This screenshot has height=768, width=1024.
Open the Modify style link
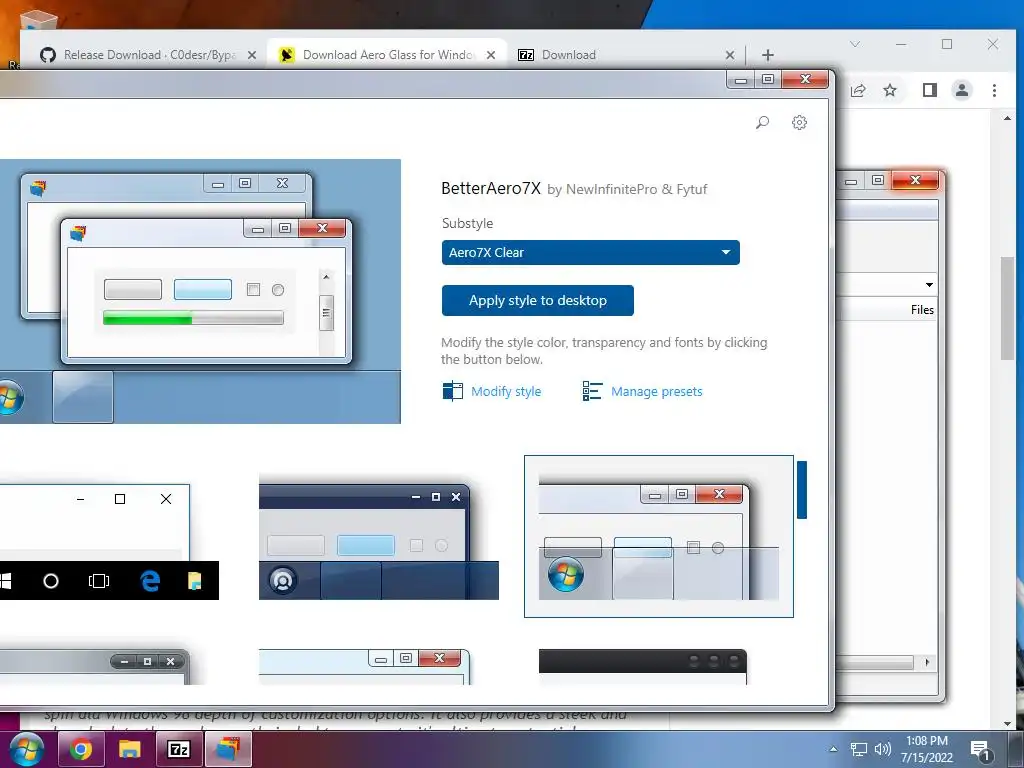point(506,391)
